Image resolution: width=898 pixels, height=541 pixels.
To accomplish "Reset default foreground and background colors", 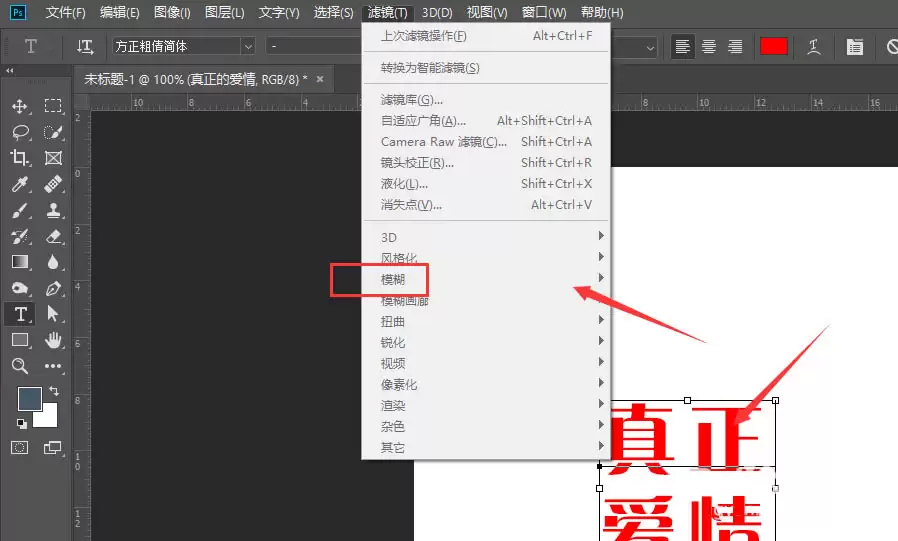I will click(x=21, y=424).
